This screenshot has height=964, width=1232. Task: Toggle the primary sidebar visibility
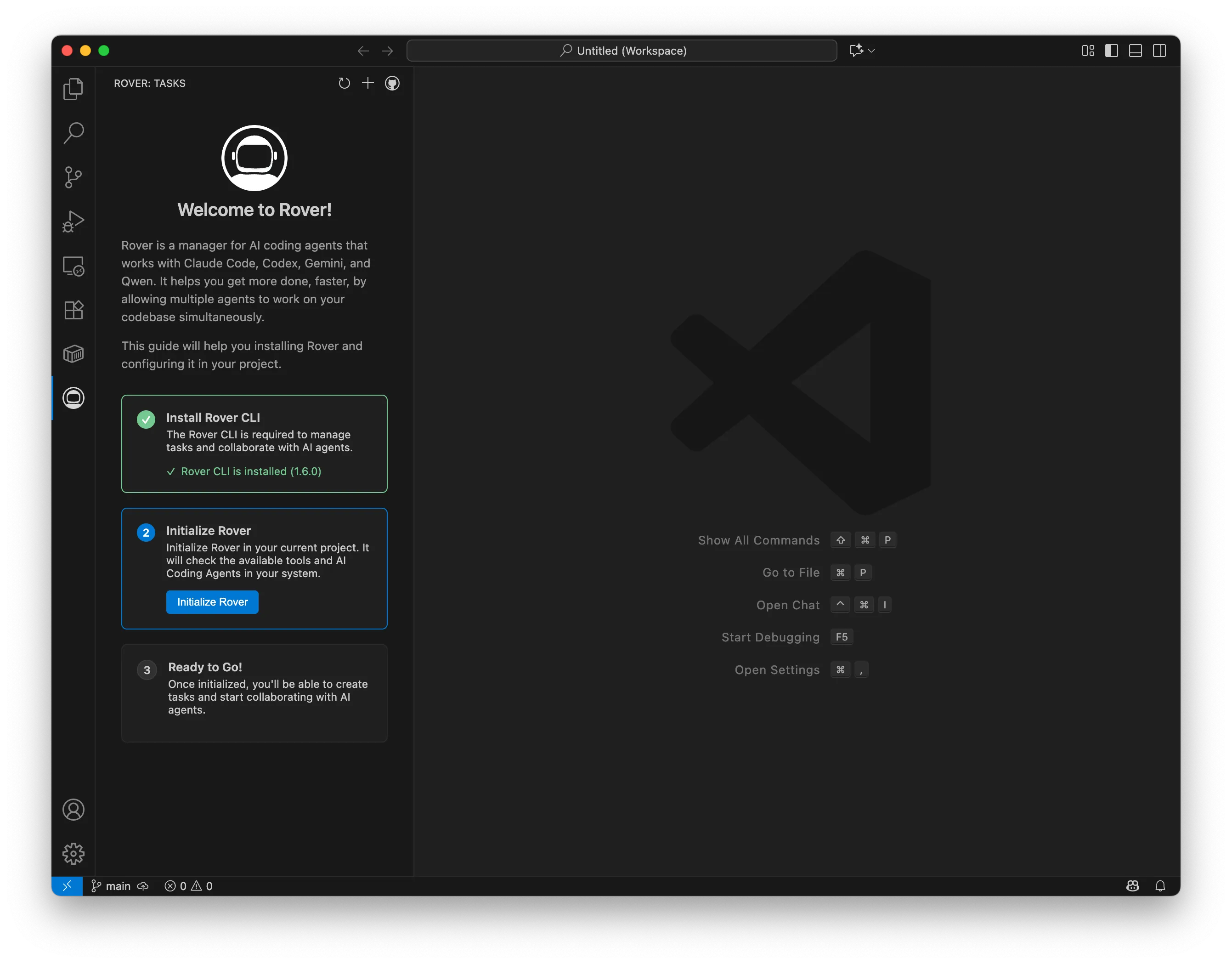tap(1111, 50)
